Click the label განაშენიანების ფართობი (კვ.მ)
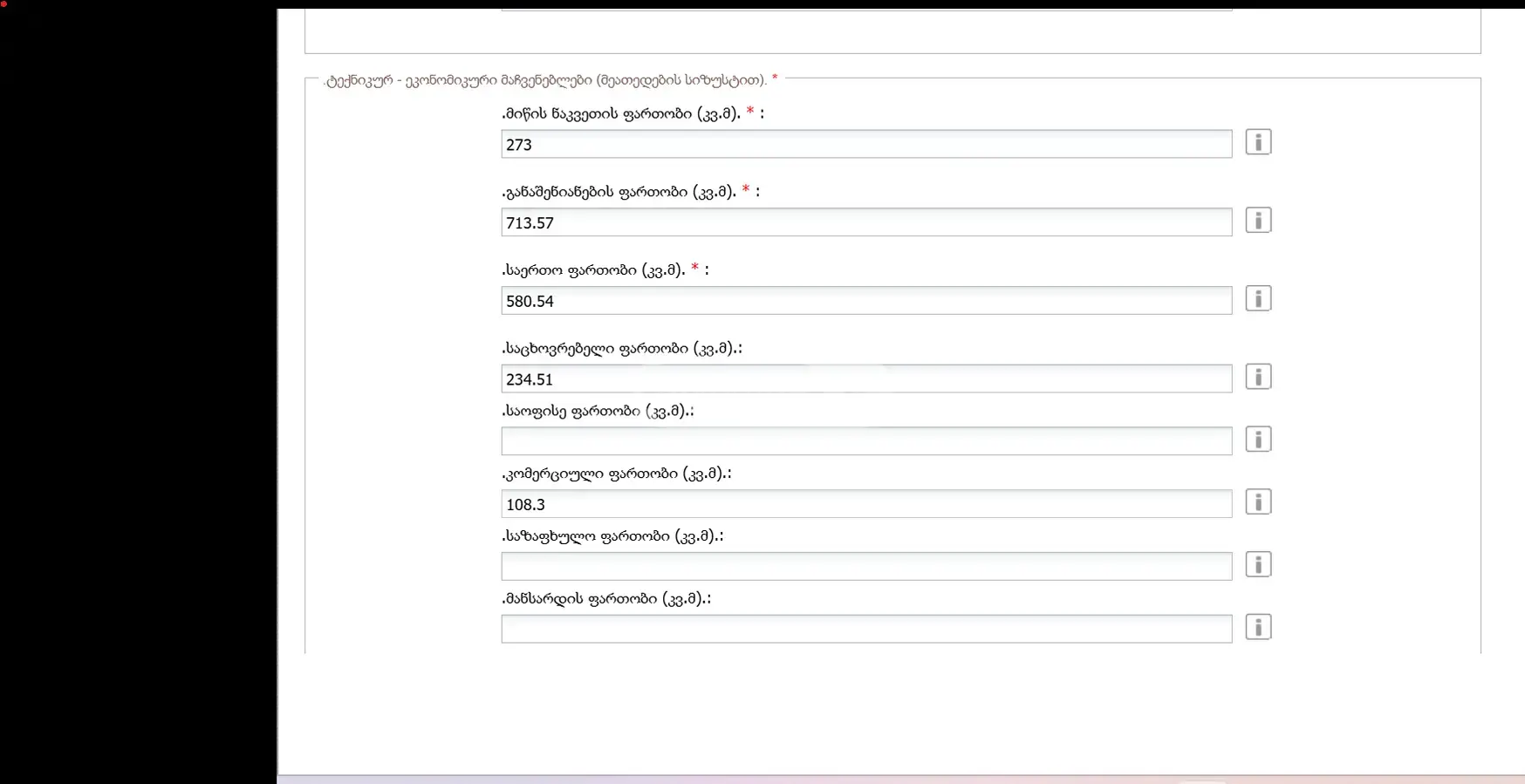The image size is (1525, 784). click(x=619, y=192)
